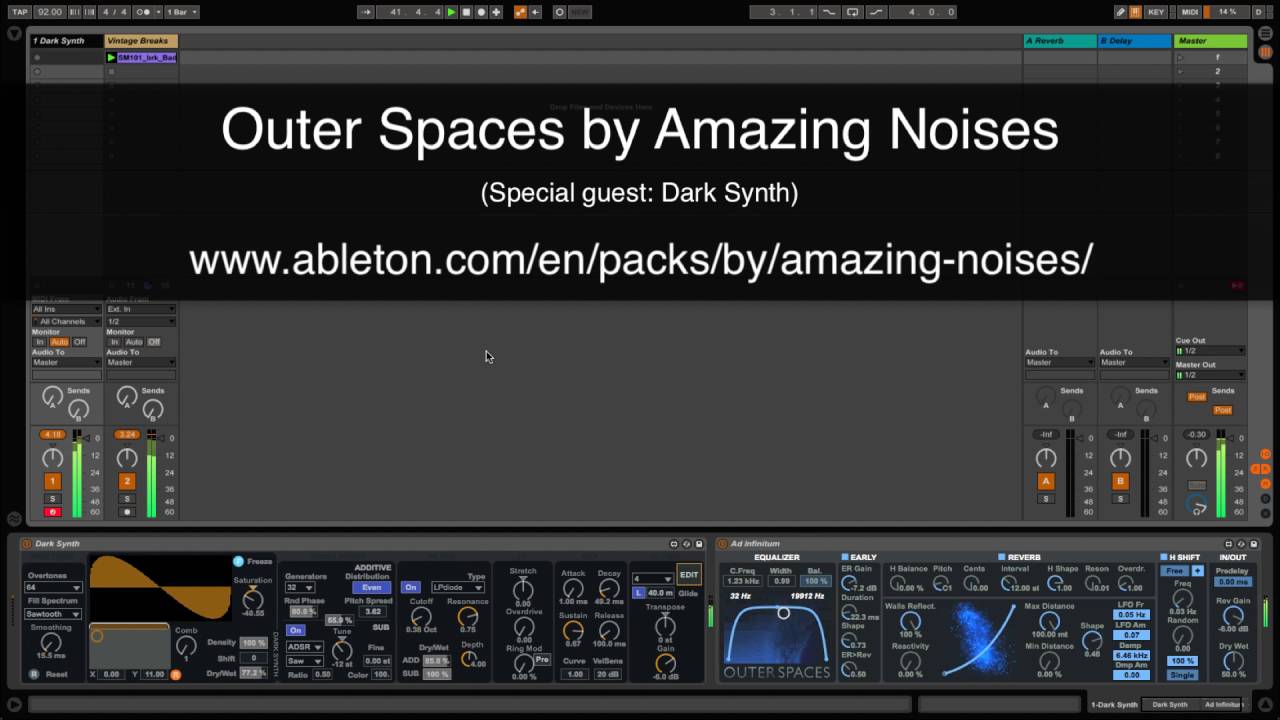Image resolution: width=1280 pixels, height=720 pixels.
Task: Toggle the Dark Synth device on/off
Action: (26, 544)
